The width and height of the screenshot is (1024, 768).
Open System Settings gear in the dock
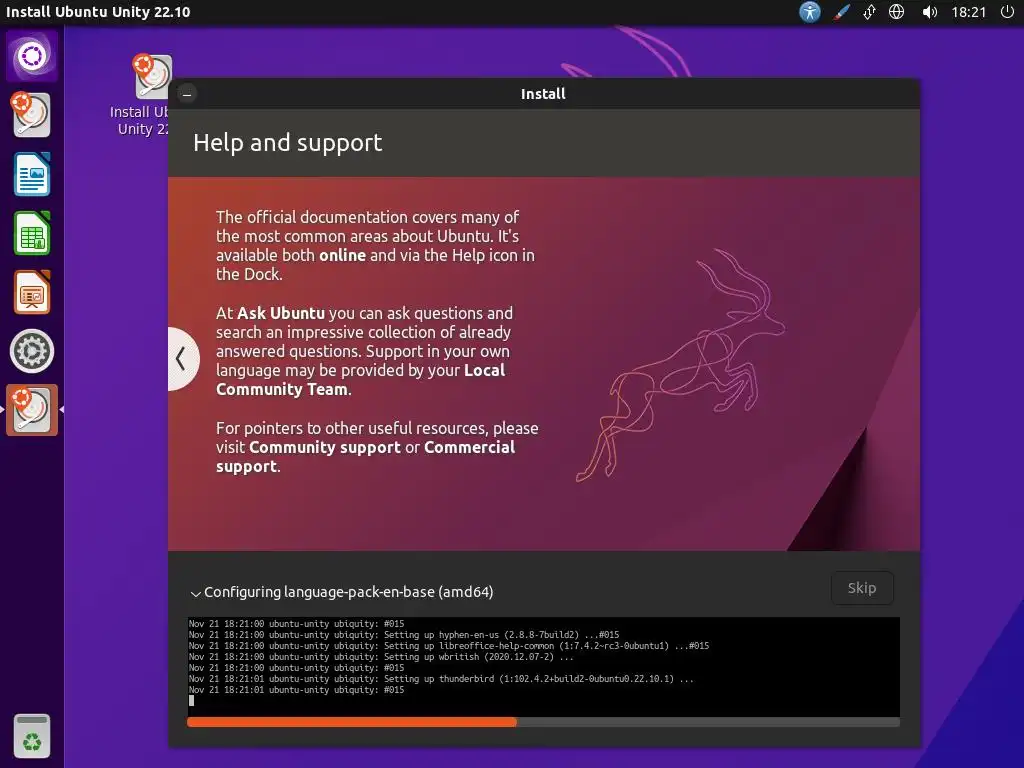point(32,351)
